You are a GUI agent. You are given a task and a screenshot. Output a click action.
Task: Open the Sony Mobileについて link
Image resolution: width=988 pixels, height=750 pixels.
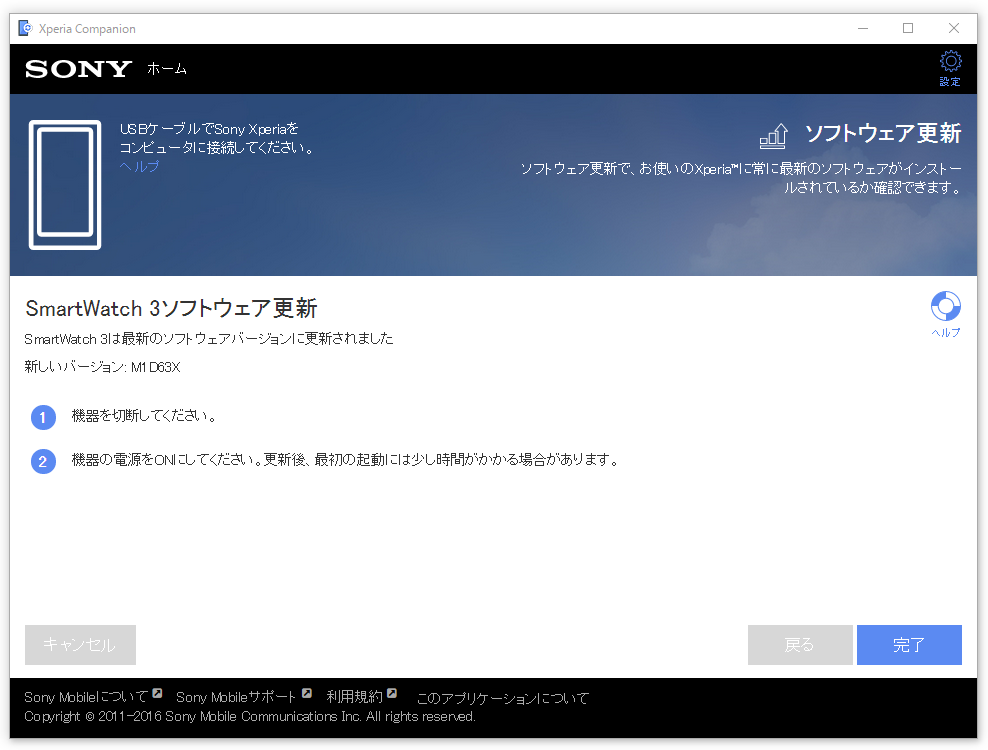[86, 697]
